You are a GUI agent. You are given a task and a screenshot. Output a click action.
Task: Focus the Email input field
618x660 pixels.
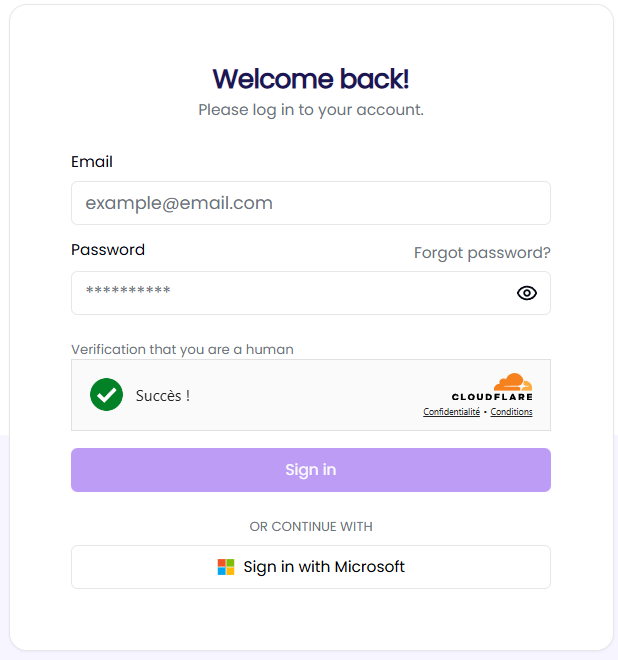310,203
